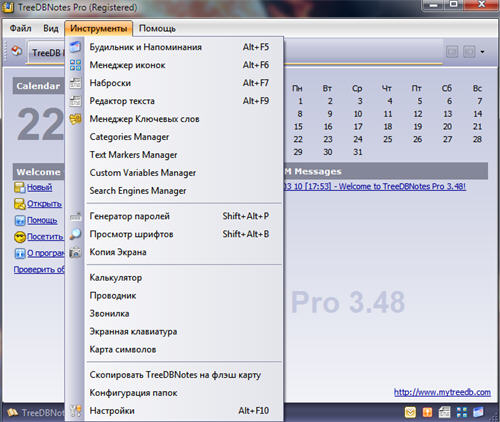Click the О программе link
The image size is (500, 422).
coord(45,253)
